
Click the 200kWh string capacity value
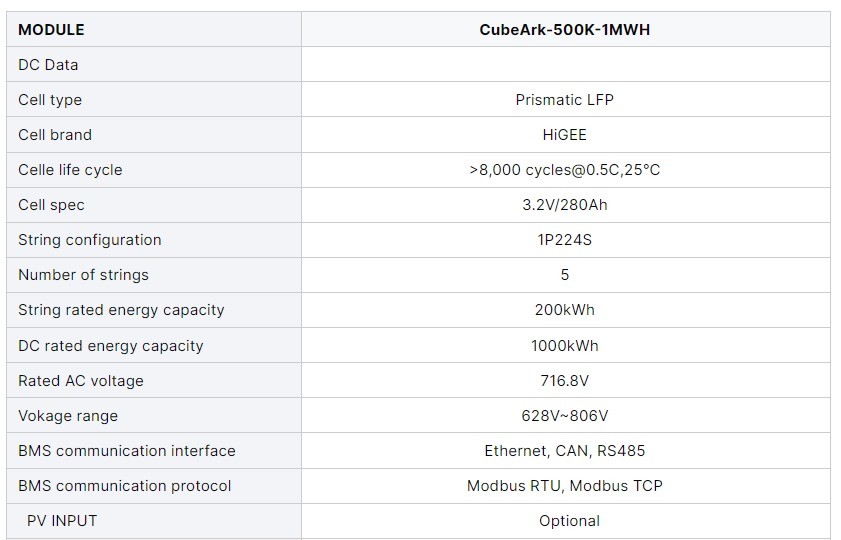click(564, 310)
